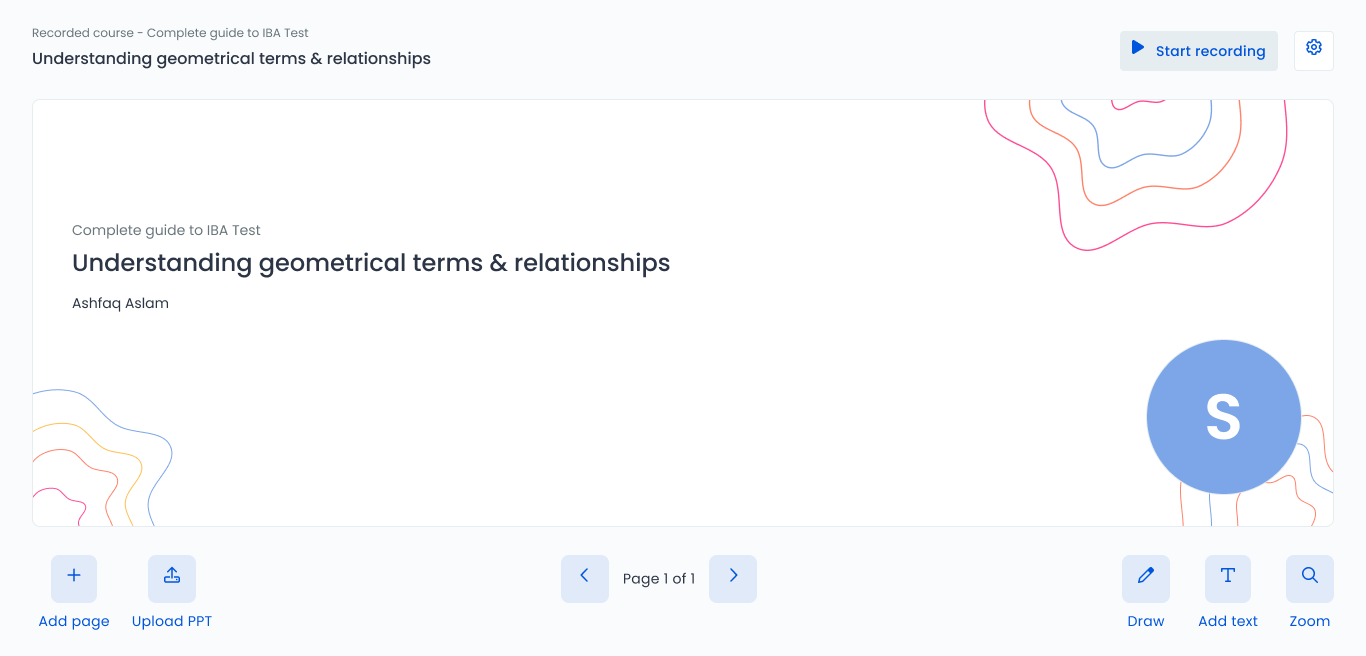Select the Complete guide to IBA Test label
Viewport: 1366px width, 656px height.
click(x=165, y=230)
